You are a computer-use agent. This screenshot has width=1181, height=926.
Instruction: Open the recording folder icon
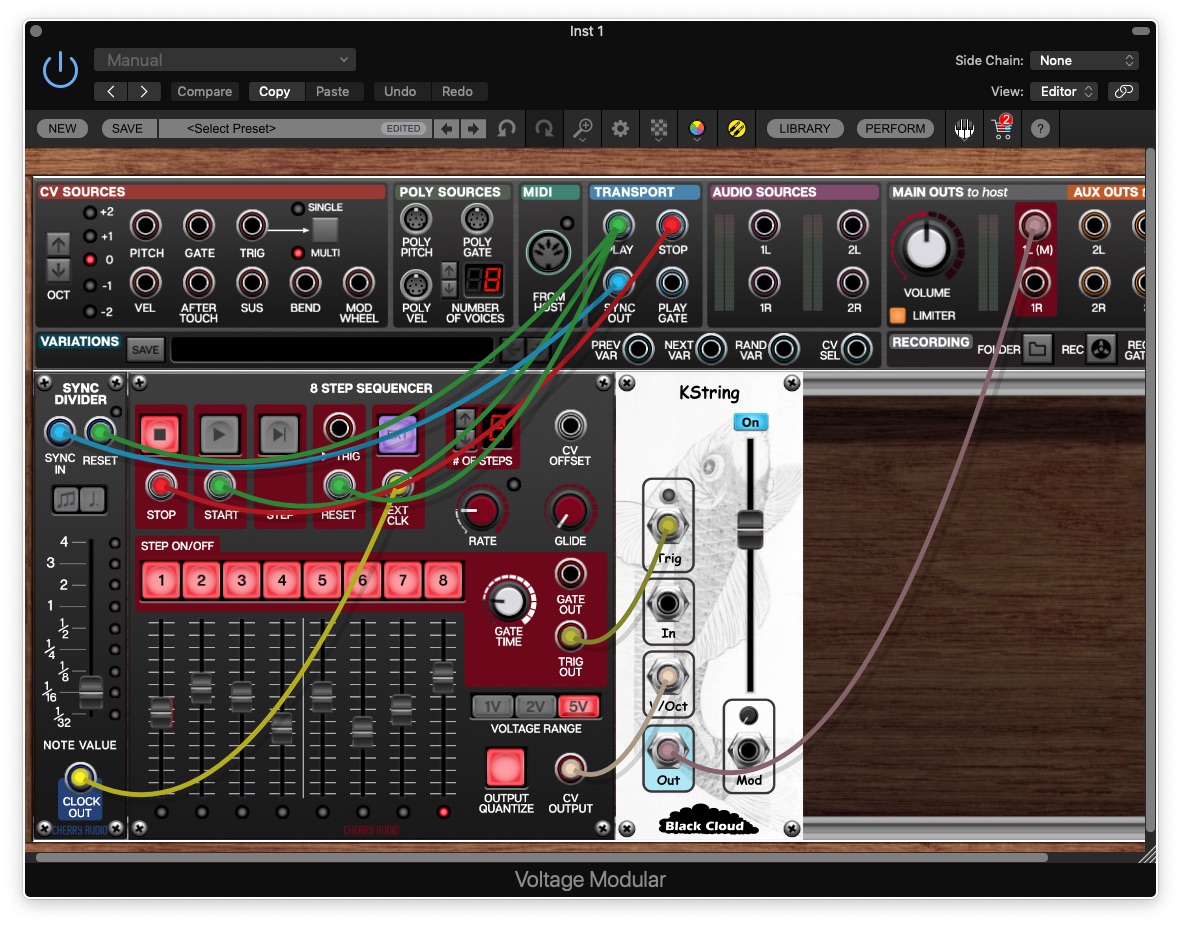[1037, 349]
